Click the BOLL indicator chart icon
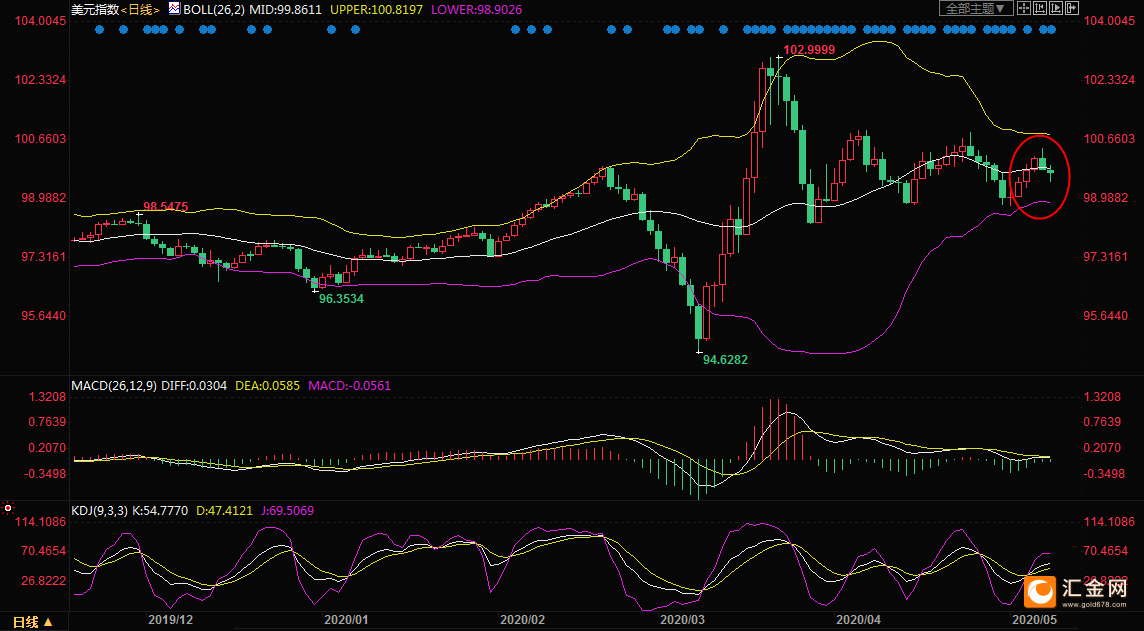1144x631 pixels. (x=175, y=9)
